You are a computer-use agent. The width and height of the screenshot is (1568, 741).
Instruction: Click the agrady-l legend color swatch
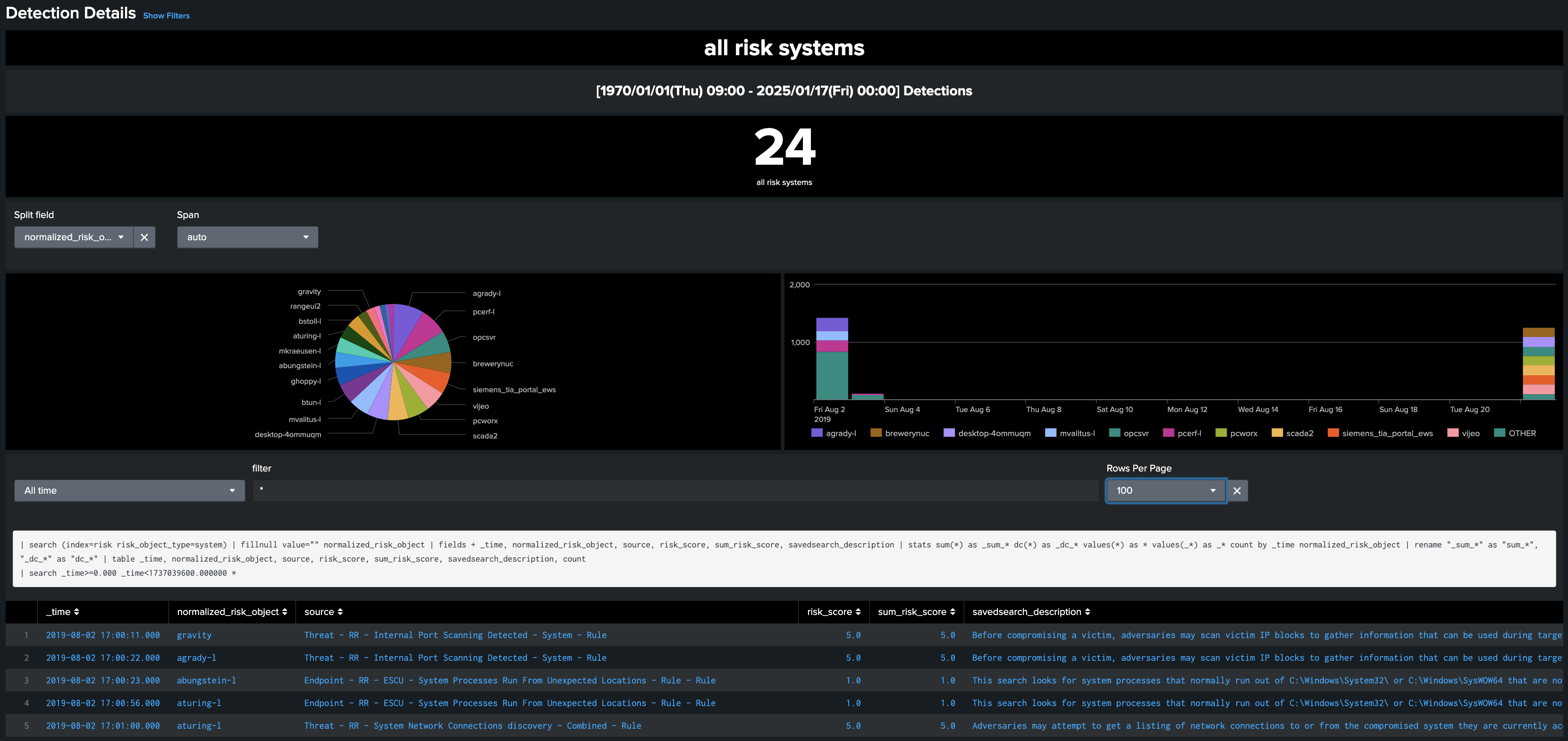[817, 433]
